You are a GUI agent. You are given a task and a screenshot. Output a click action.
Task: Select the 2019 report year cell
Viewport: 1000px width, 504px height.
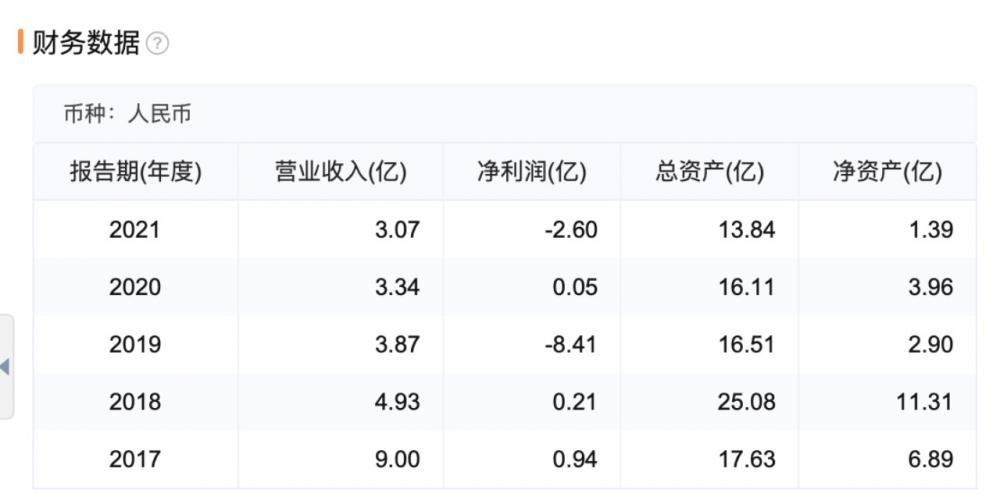[x=135, y=345]
